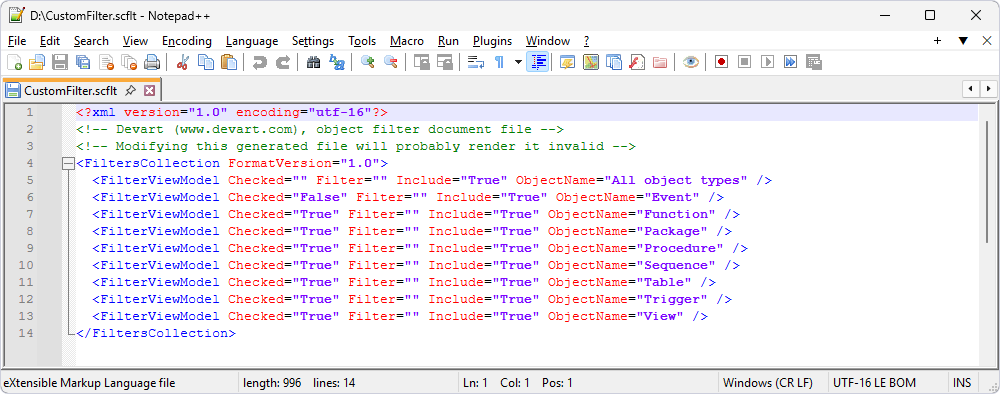This screenshot has width=1000, height=394.
Task: Open the document list dropdown triangle
Action: [963, 40]
